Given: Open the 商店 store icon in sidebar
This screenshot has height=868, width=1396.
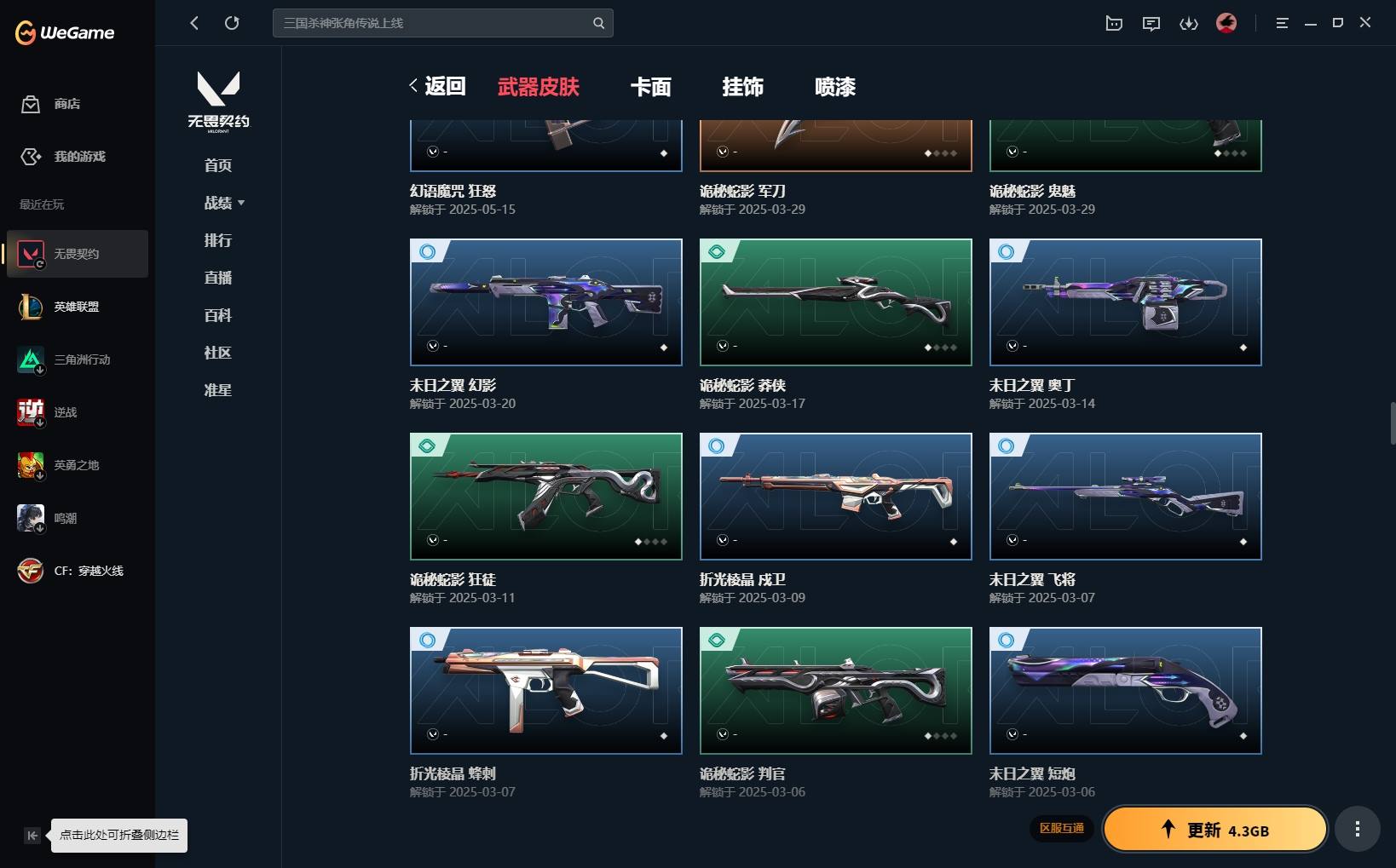Looking at the screenshot, I should click(x=31, y=104).
